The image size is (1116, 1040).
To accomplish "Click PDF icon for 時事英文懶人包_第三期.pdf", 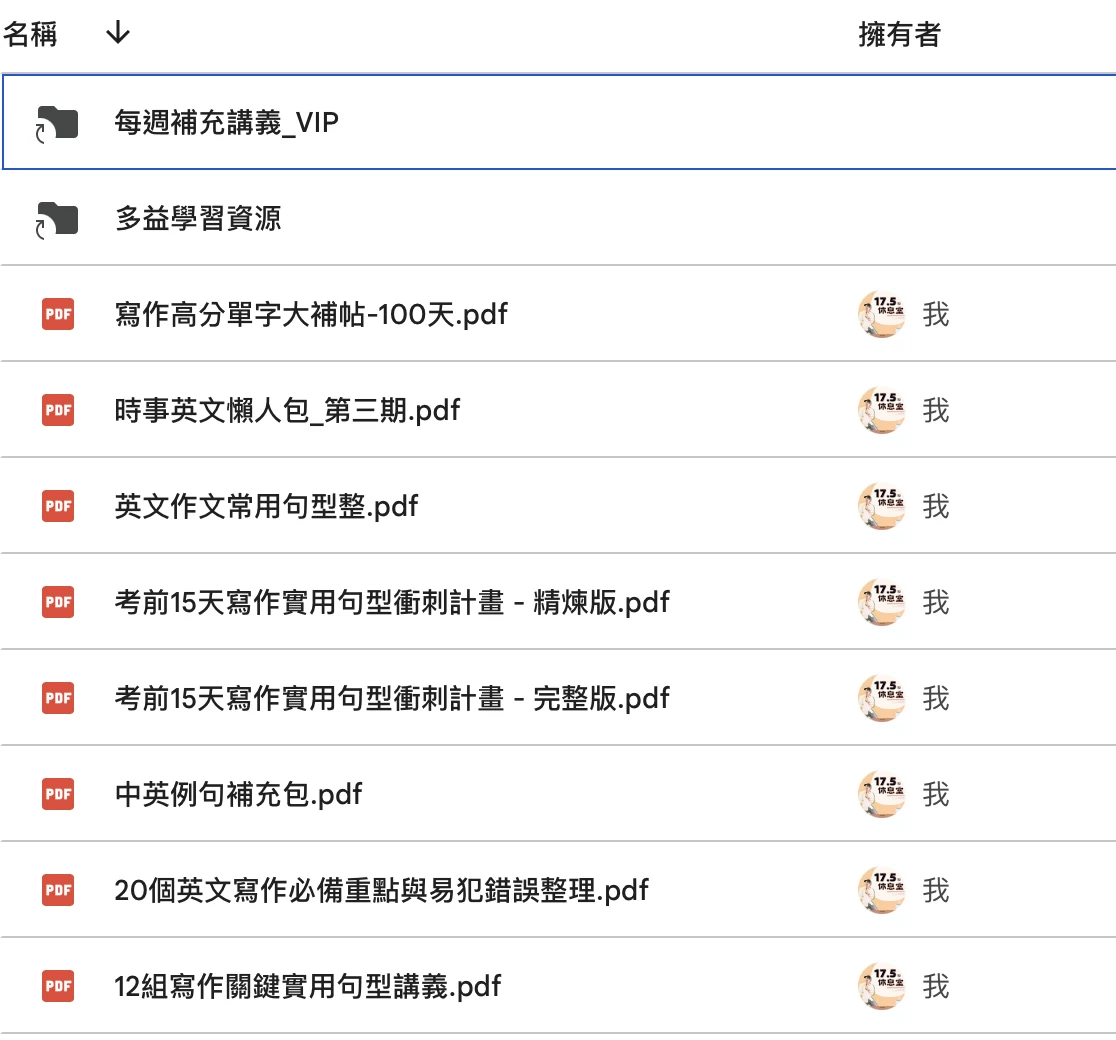I will [58, 411].
